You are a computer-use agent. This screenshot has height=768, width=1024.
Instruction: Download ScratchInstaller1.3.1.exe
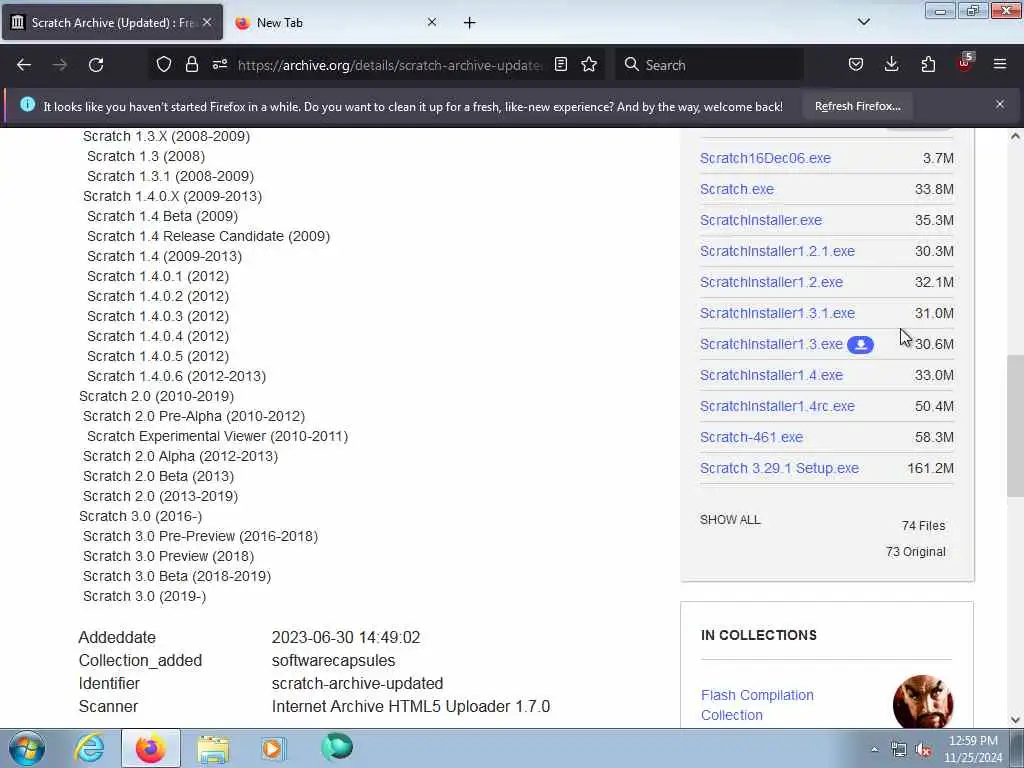[x=777, y=313]
